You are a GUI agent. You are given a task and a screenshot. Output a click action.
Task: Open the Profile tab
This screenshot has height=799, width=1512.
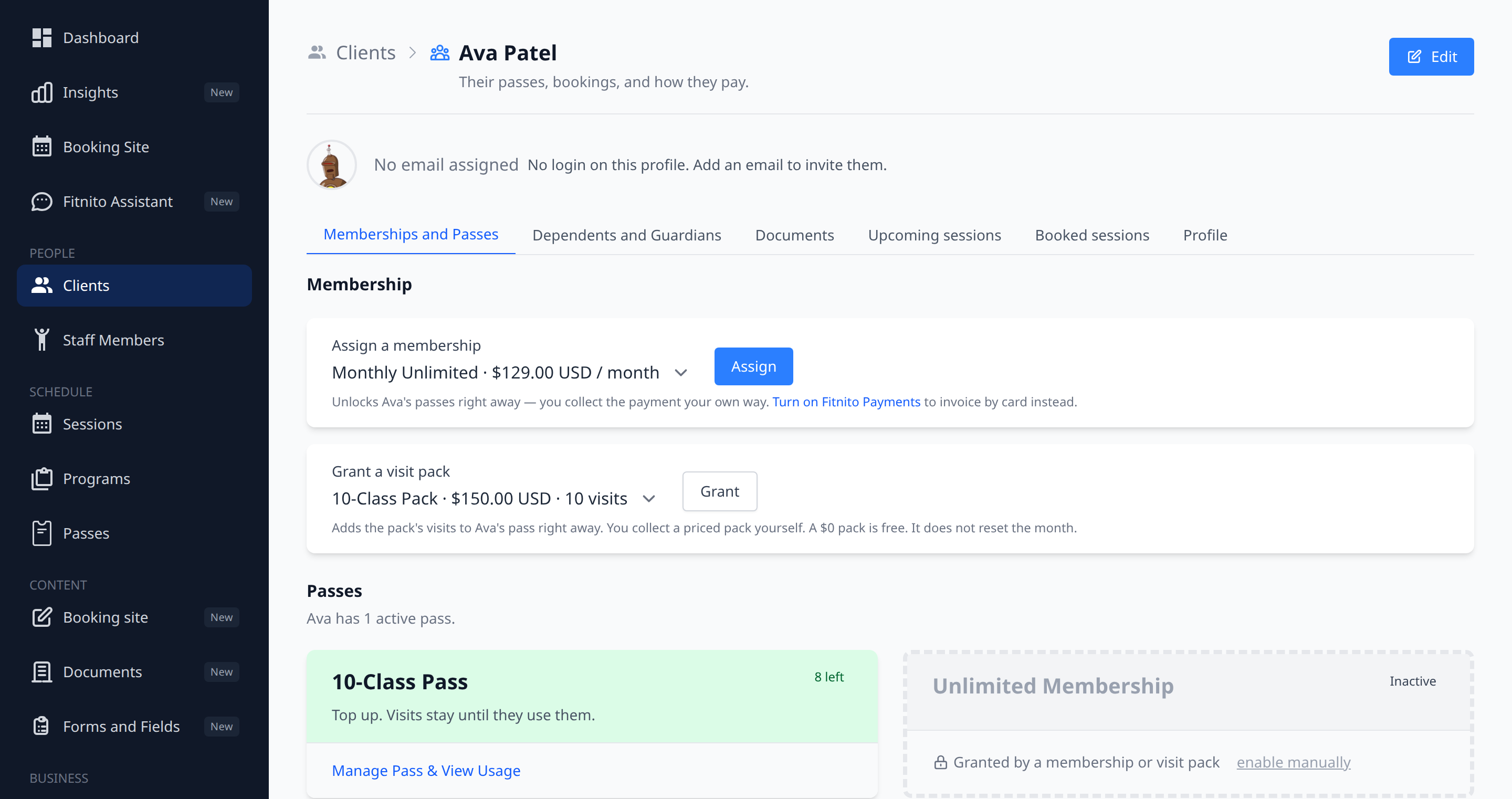(1205, 235)
